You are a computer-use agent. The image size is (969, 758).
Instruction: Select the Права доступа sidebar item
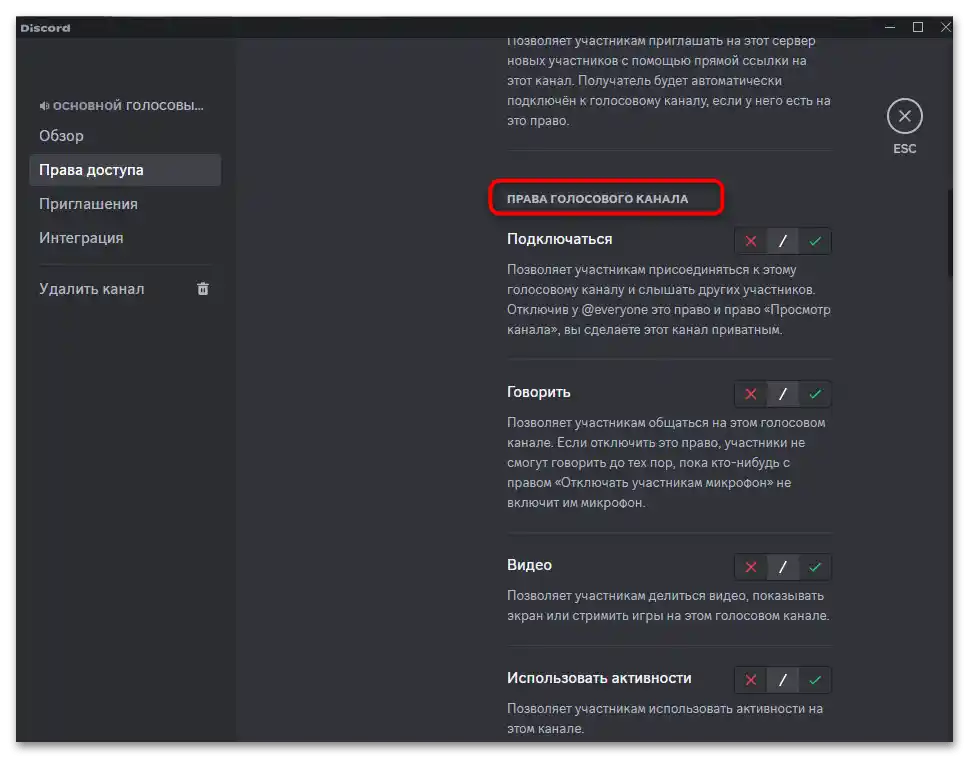[x=125, y=170]
